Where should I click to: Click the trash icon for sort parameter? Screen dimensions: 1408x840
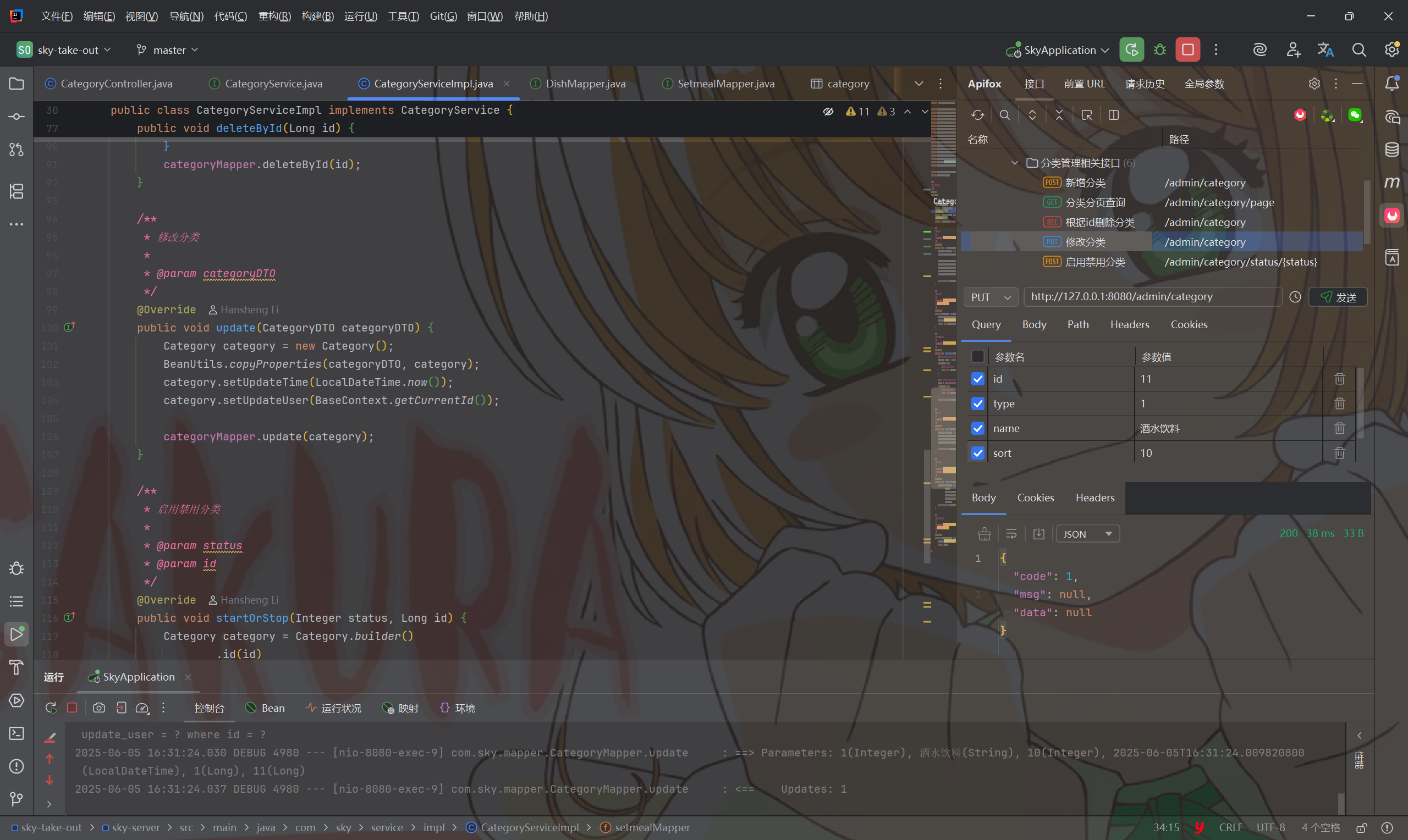1339,453
